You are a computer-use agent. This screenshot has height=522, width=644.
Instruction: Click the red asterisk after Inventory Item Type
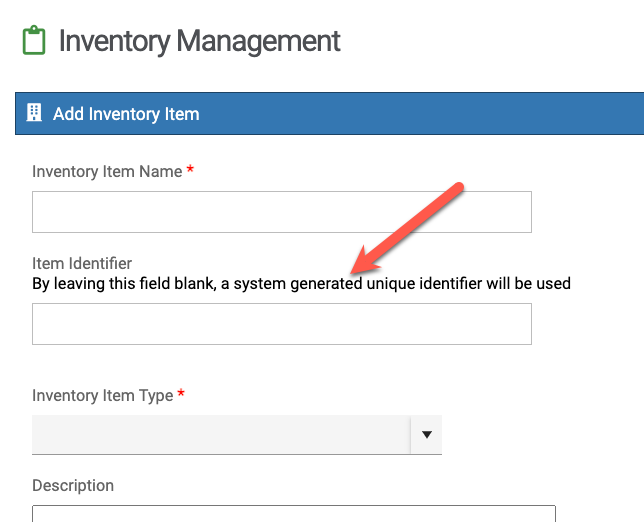[181, 395]
